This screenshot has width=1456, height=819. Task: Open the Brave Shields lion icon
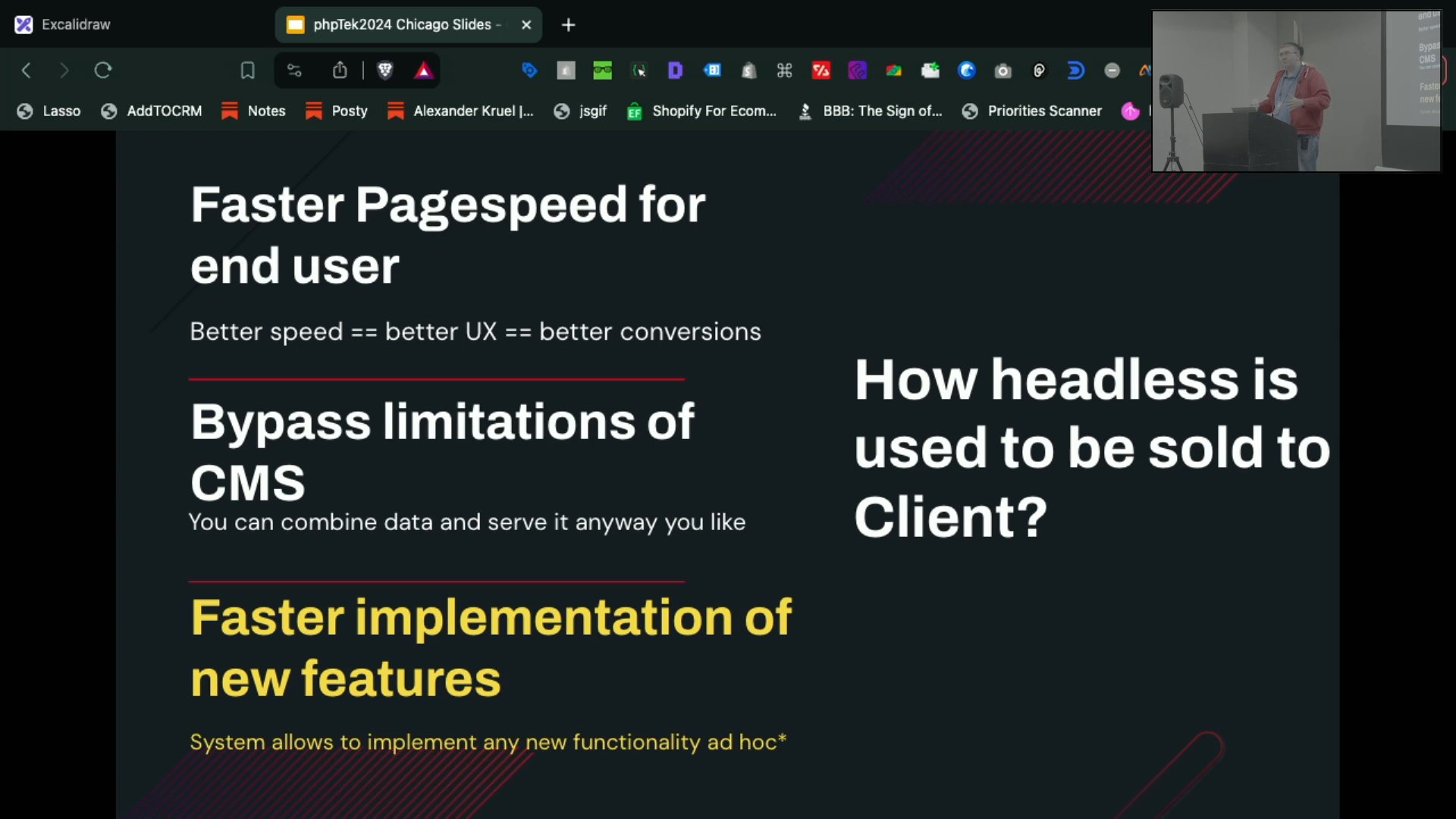coord(385,71)
